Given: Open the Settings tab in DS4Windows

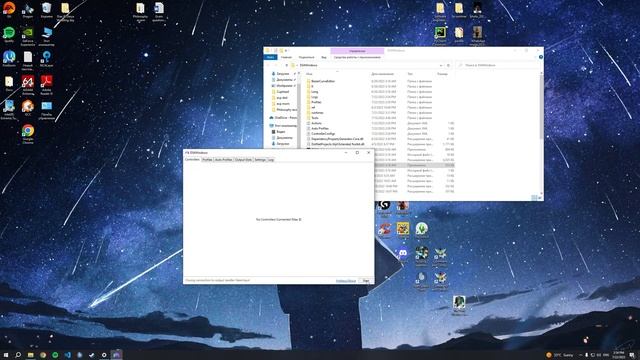Looking at the screenshot, I should pyautogui.click(x=260, y=160).
